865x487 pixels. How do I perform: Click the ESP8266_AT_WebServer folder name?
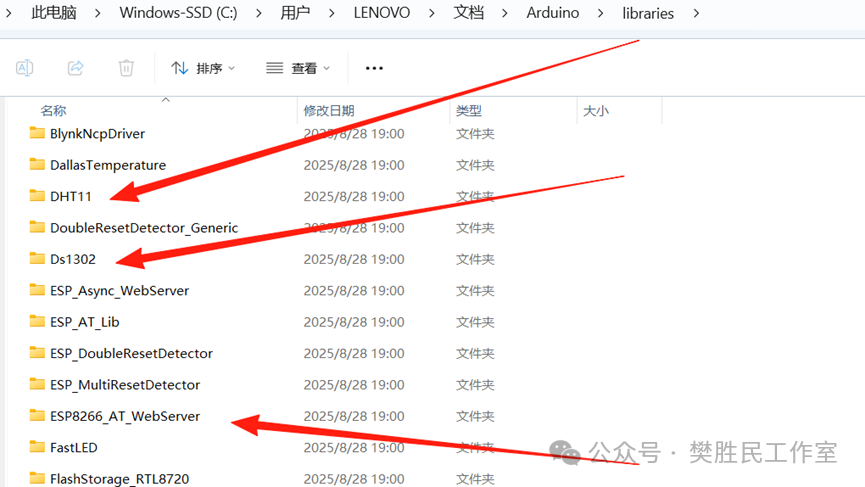click(x=125, y=416)
